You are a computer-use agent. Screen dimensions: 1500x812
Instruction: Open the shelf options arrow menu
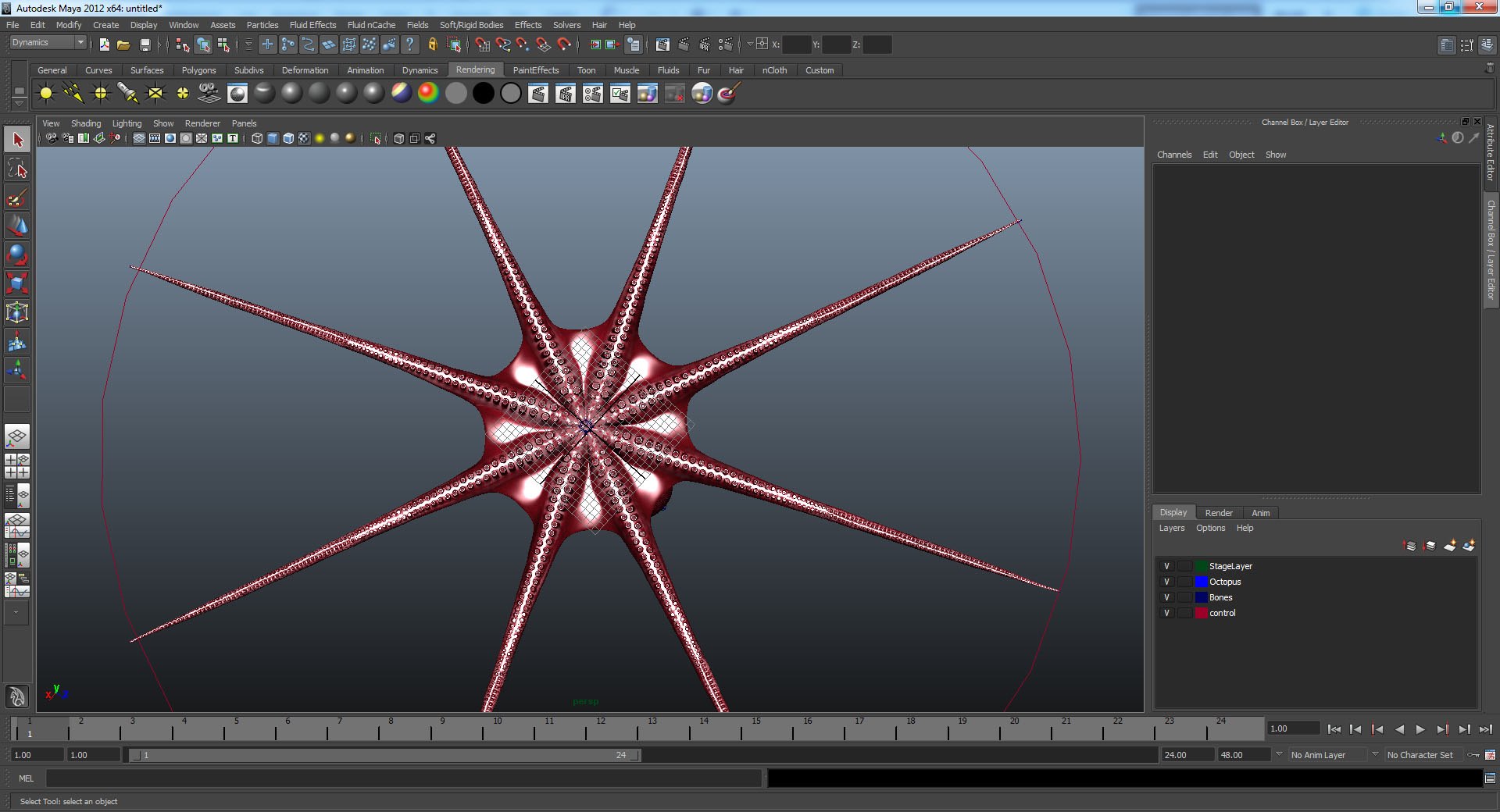pyautogui.click(x=20, y=102)
